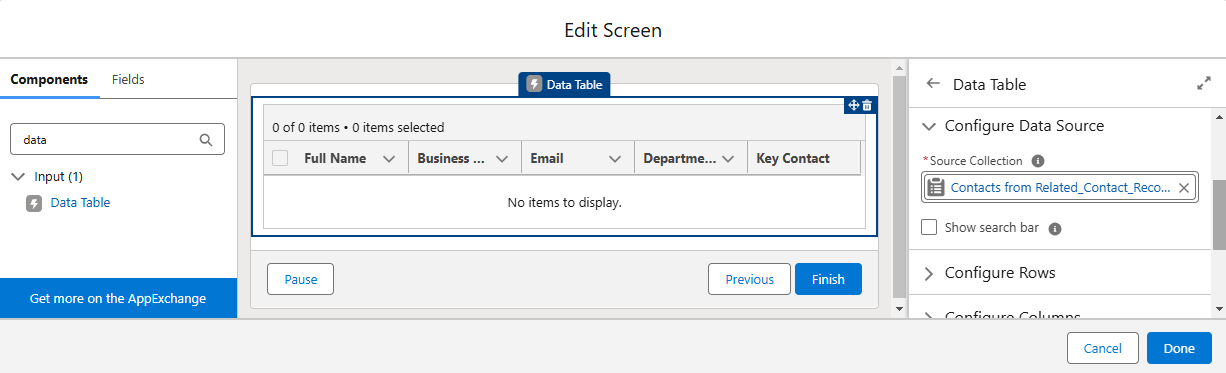The image size is (1226, 373).
Task: Click the Finish button
Action: point(828,280)
